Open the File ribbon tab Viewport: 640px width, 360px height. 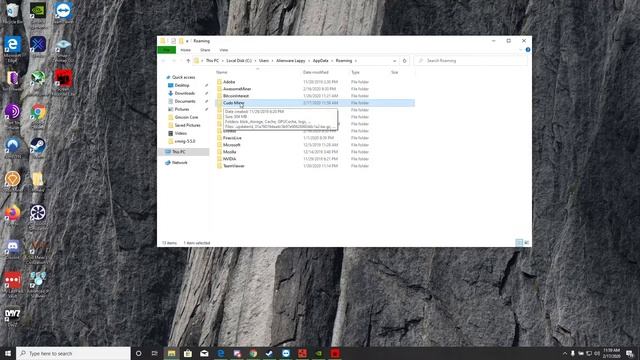pyautogui.click(x=167, y=50)
